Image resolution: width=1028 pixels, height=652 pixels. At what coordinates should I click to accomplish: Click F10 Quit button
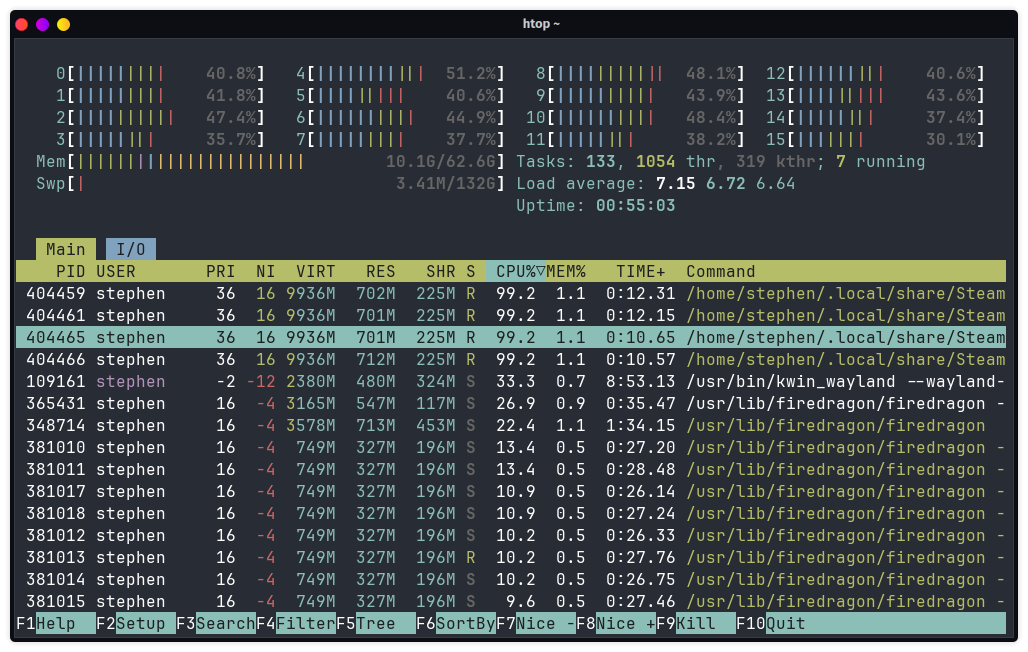point(871,623)
